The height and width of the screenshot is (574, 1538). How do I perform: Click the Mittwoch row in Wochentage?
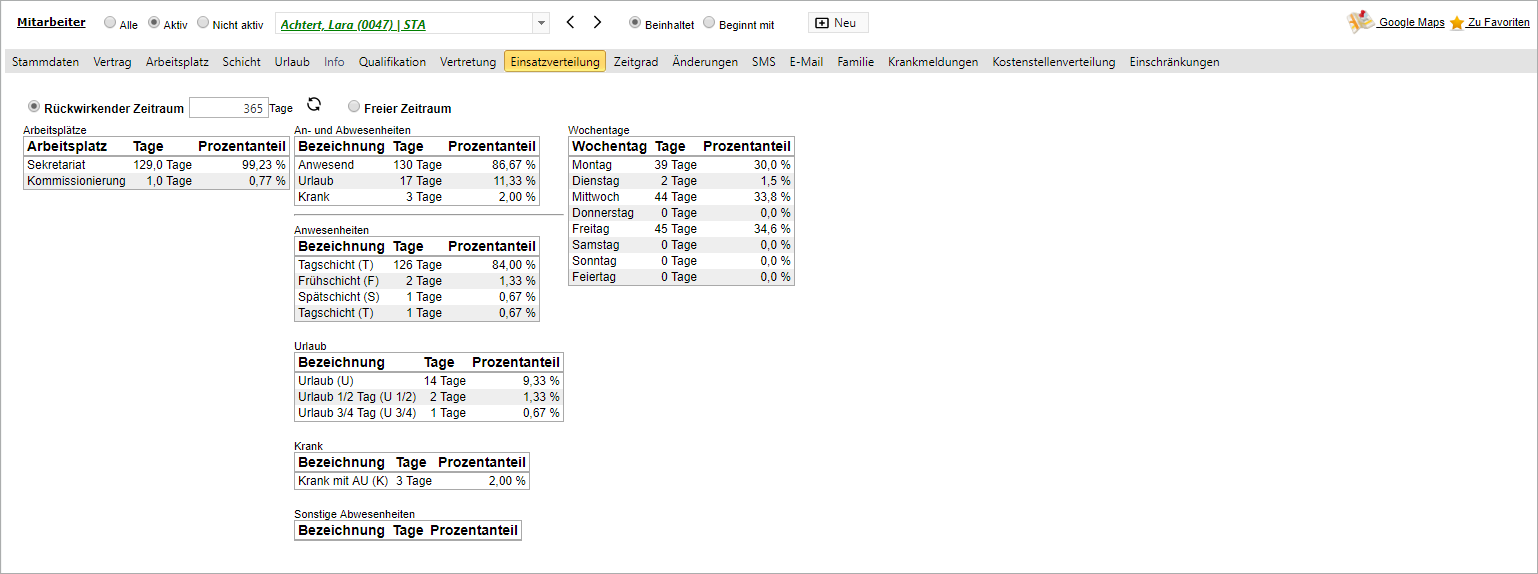coord(681,197)
